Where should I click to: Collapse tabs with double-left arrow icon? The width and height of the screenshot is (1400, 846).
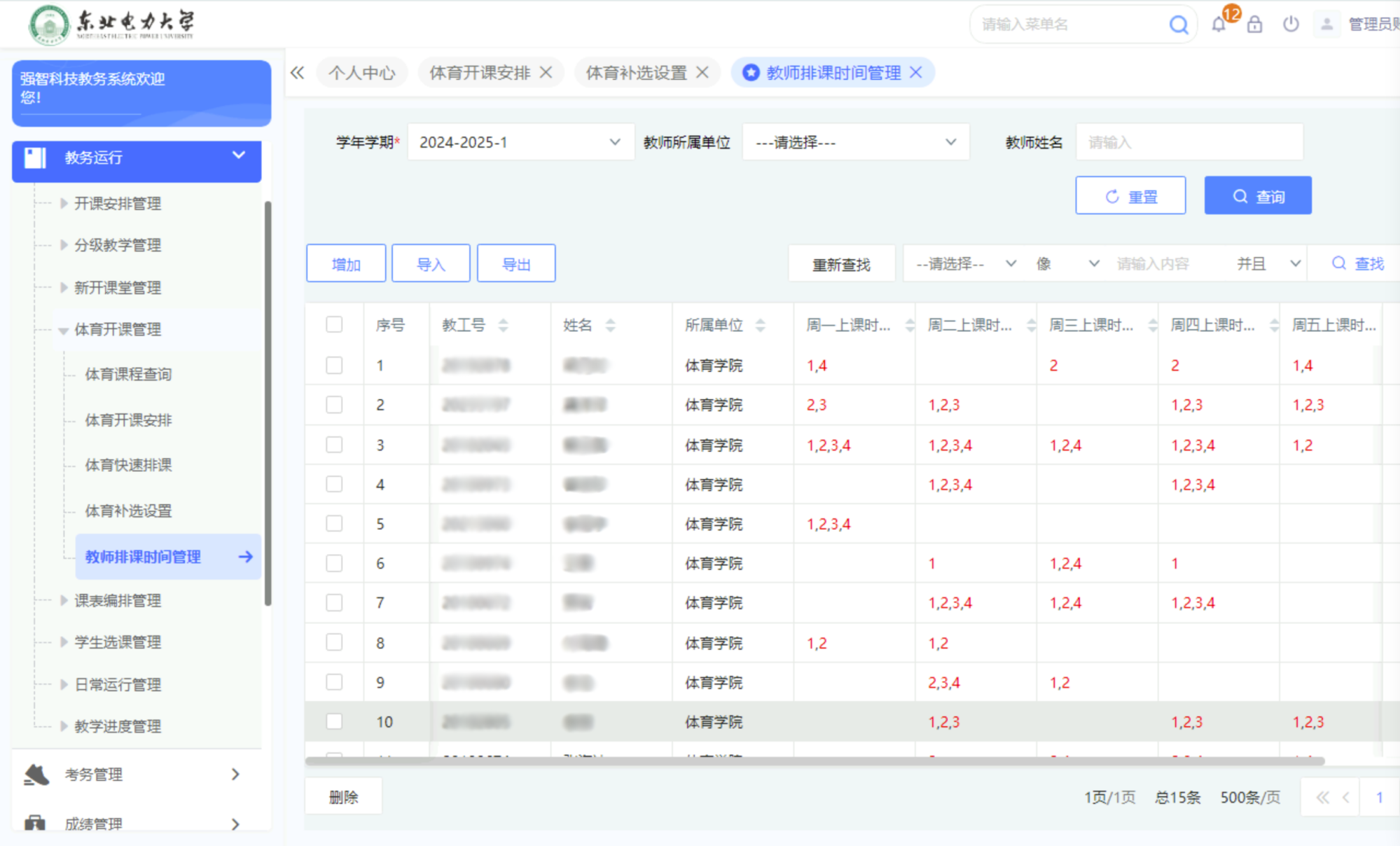[x=298, y=73]
